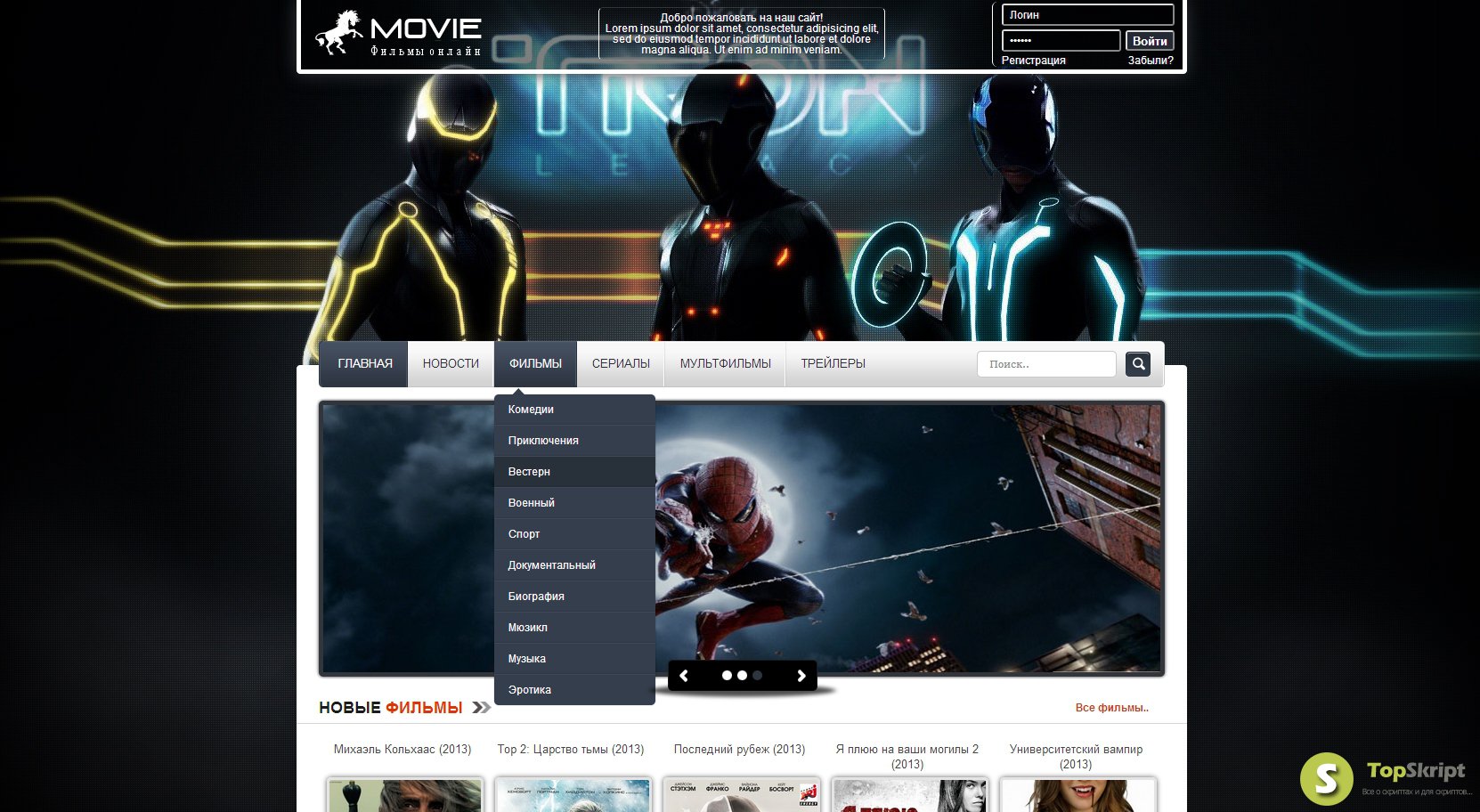Click the НОВЫЕ ФИЛЬМЫ section heading
The height and width of the screenshot is (812, 1480).
(391, 708)
